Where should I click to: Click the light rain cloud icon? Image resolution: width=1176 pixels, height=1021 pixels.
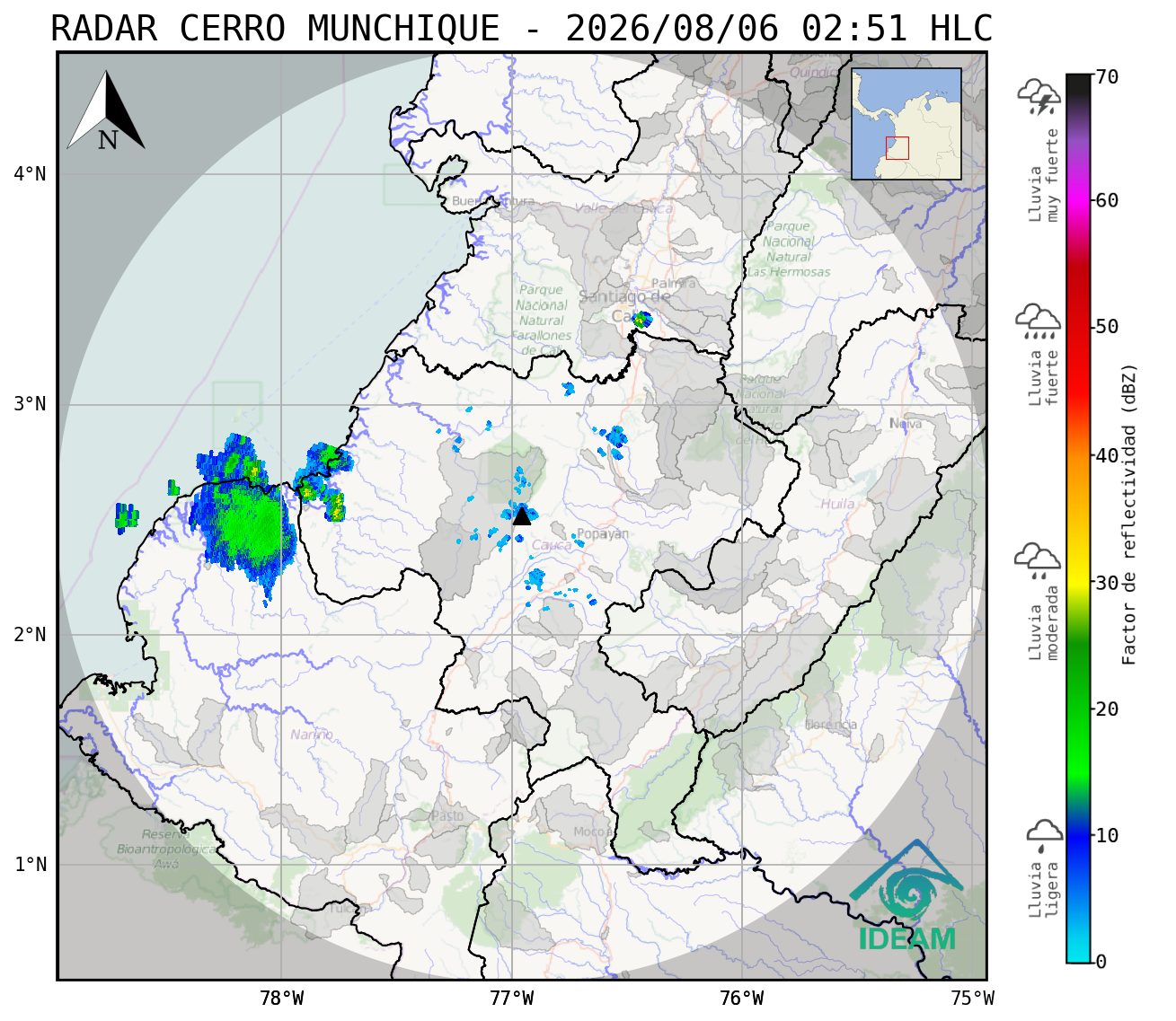pos(1044,835)
